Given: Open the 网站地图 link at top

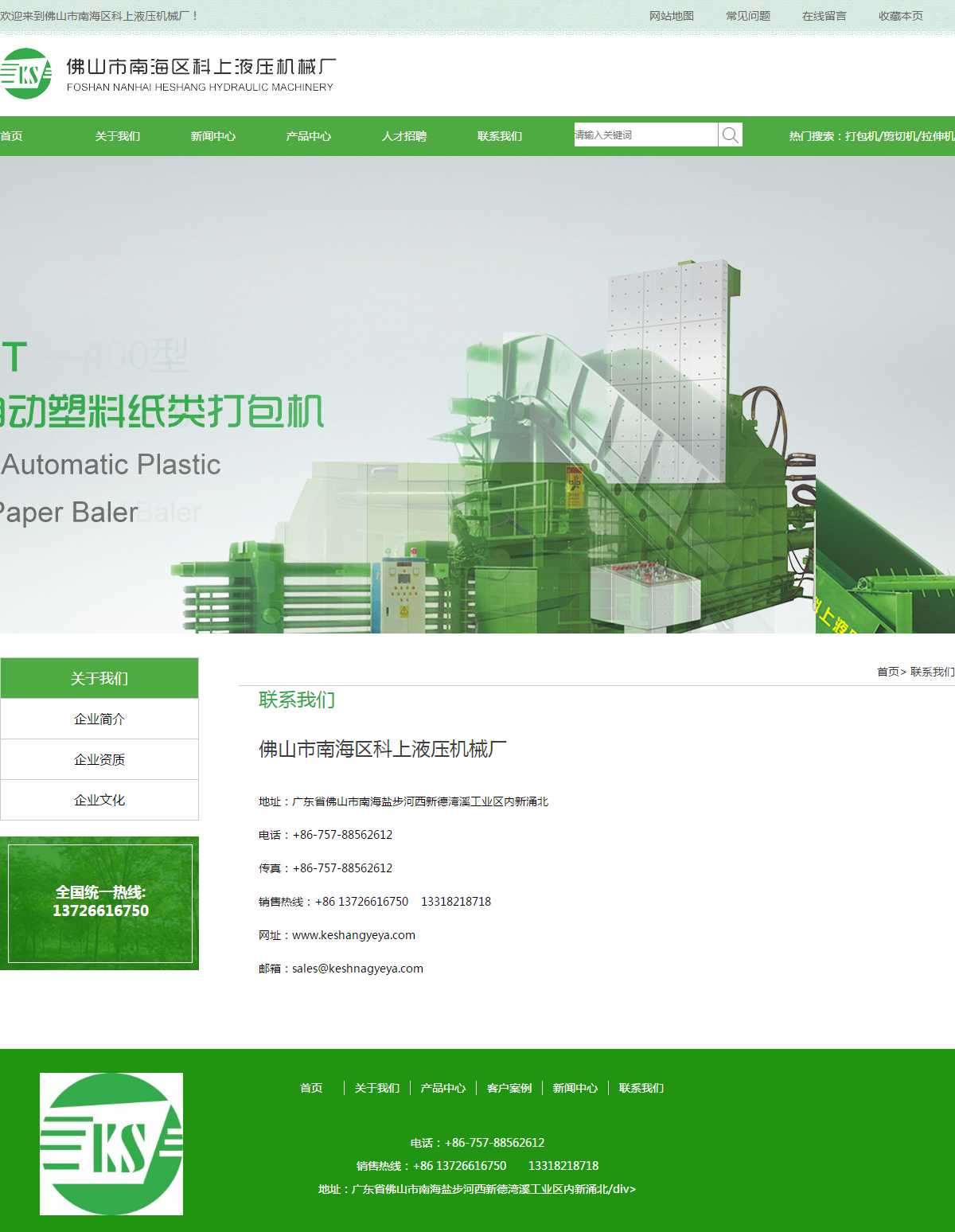Looking at the screenshot, I should pyautogui.click(x=672, y=16).
